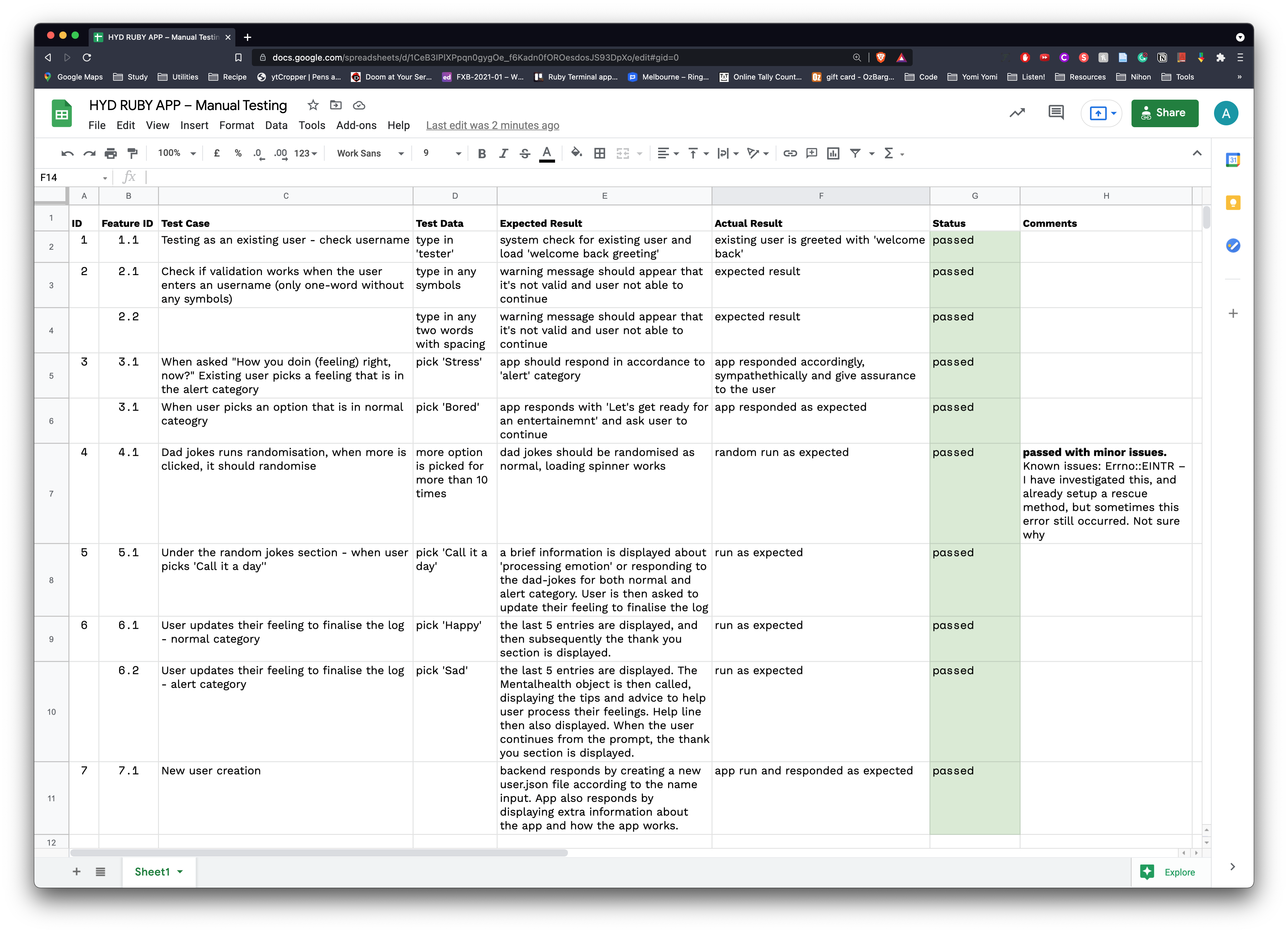
Task: Open the borders tool
Action: click(600, 153)
